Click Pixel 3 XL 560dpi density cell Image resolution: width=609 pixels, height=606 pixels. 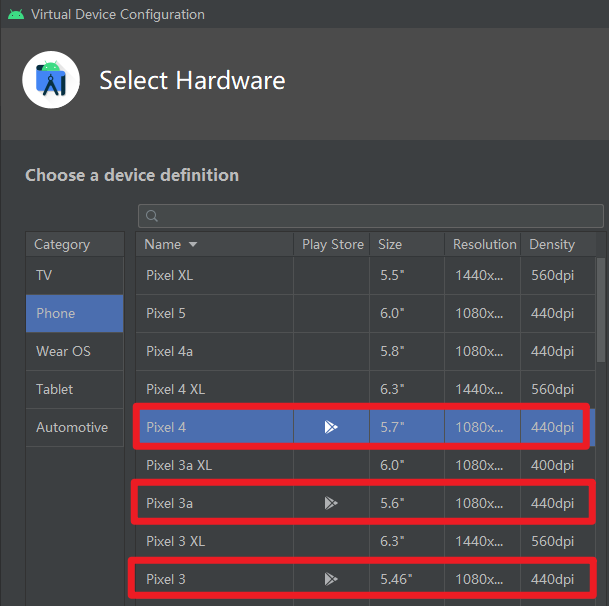[x=558, y=541]
